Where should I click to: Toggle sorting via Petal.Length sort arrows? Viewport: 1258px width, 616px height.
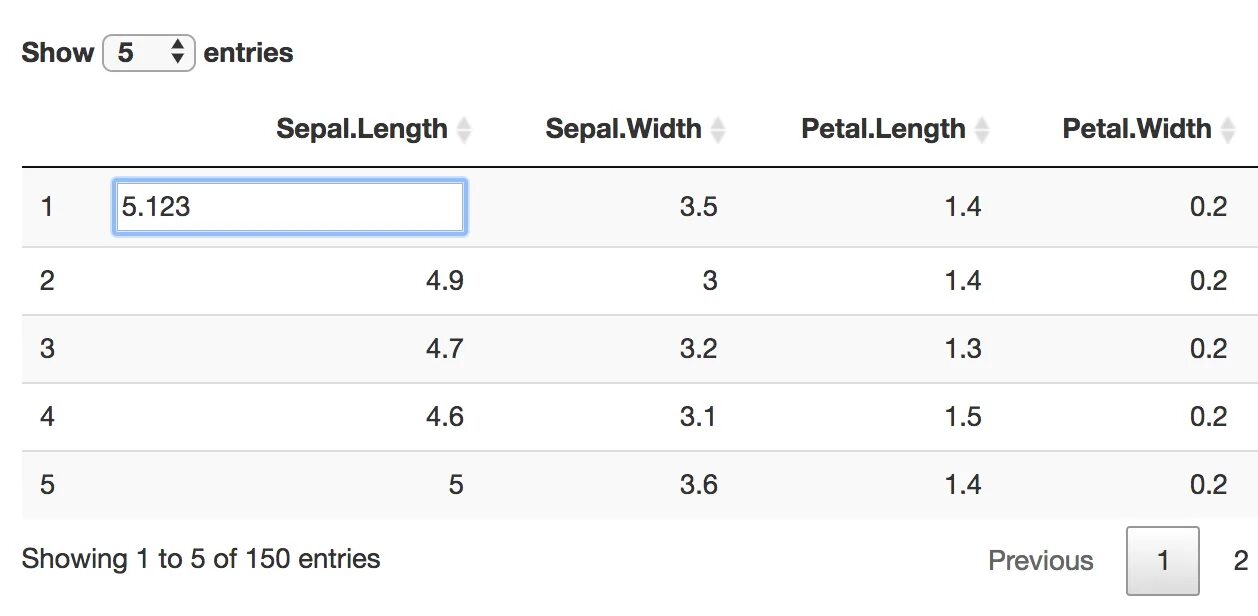pyautogui.click(x=982, y=130)
